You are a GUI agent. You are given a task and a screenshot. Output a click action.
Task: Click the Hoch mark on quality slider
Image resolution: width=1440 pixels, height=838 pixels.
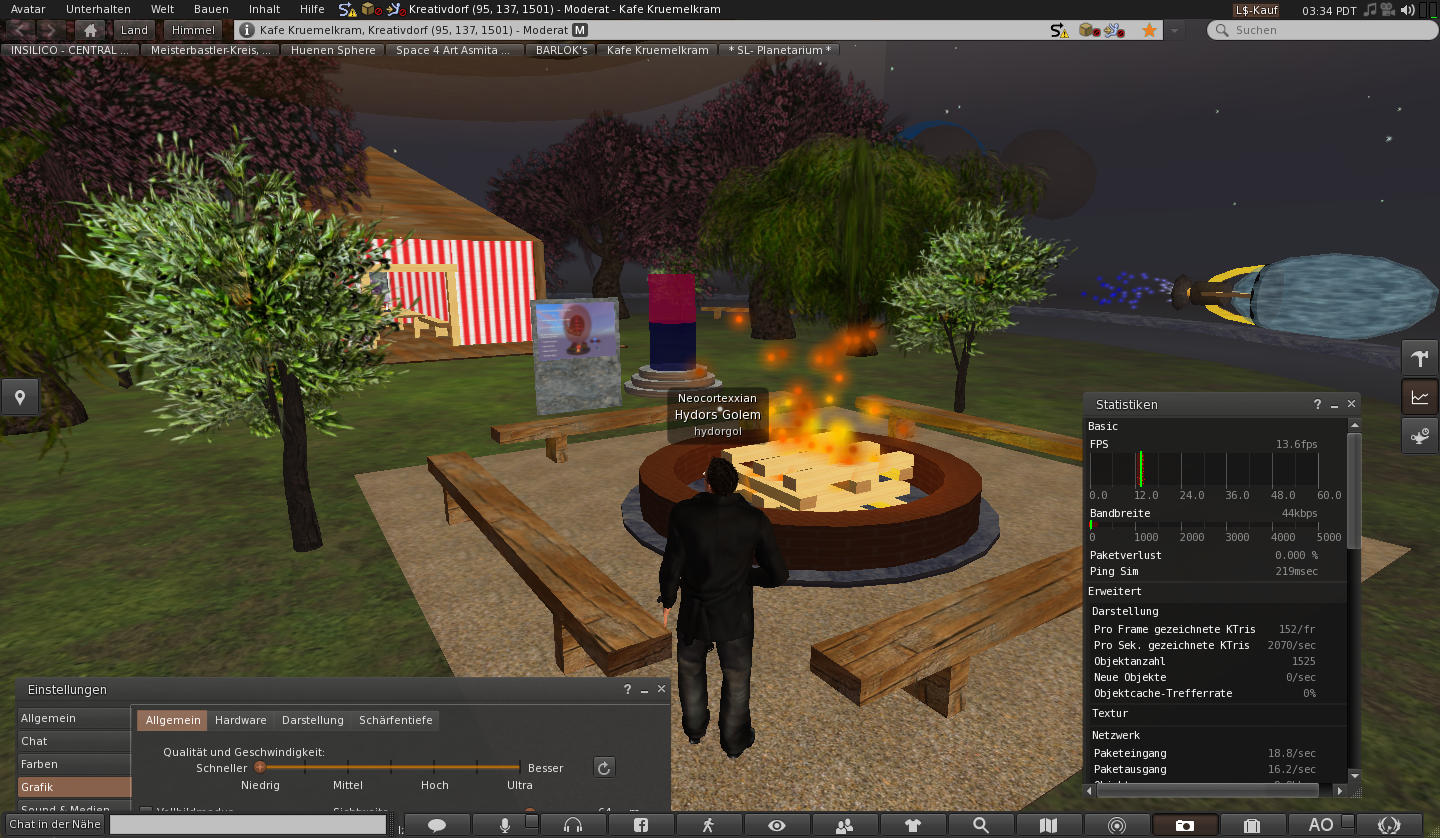tap(434, 768)
